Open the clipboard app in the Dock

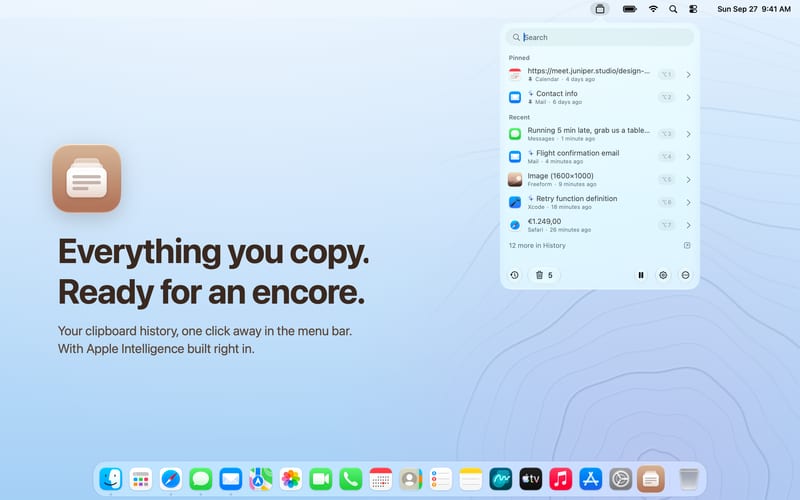tap(651, 479)
